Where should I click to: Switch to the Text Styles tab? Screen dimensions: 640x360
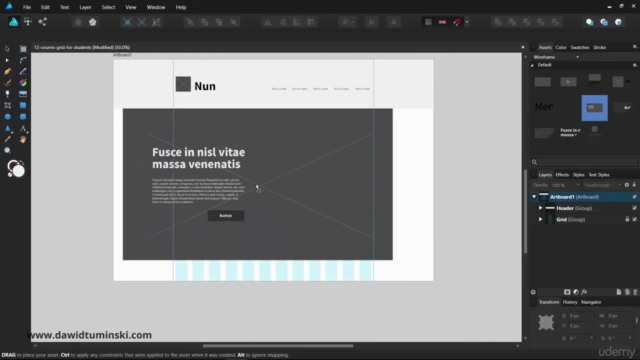599,175
